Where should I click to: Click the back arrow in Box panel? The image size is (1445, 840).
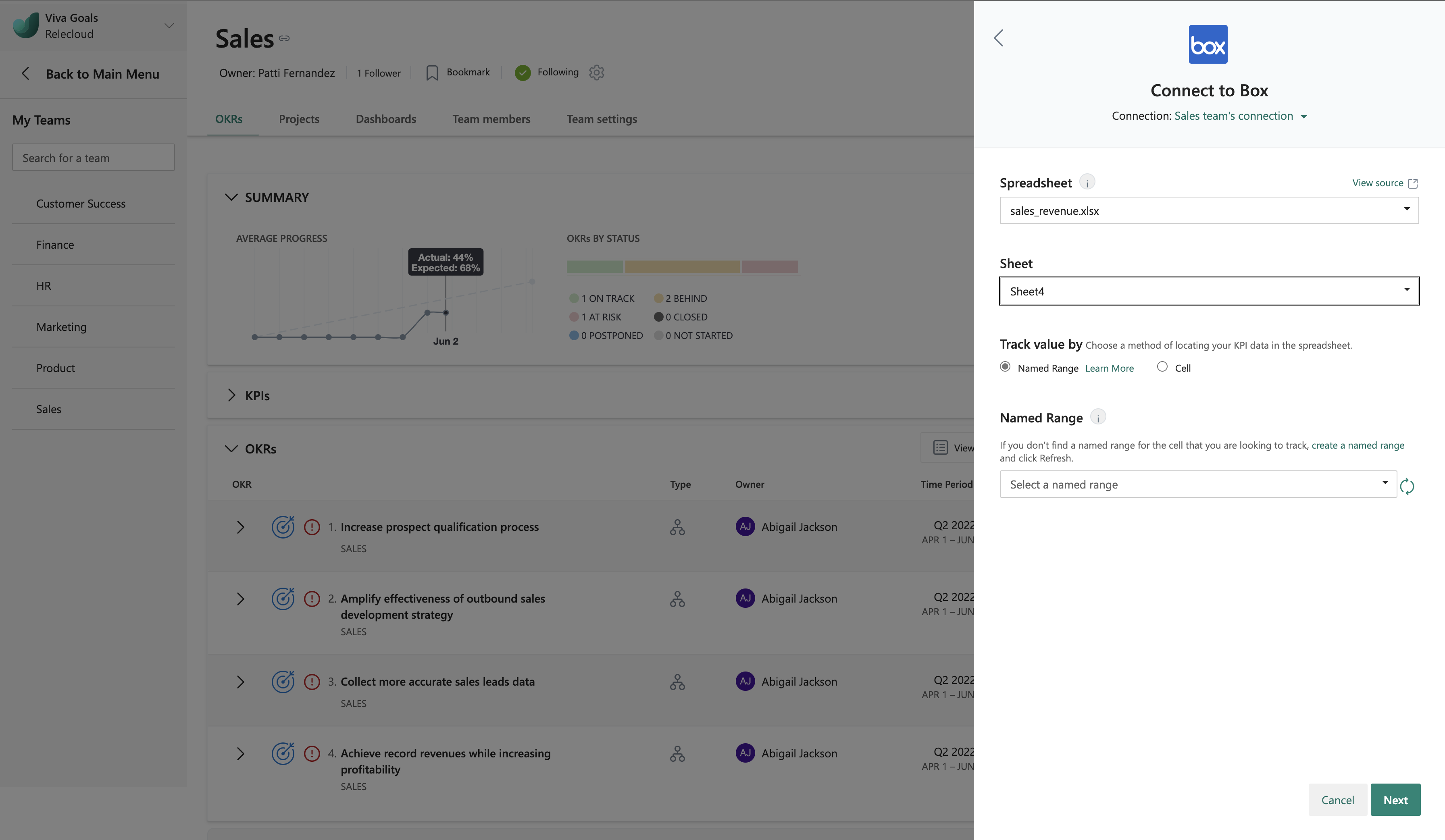click(998, 38)
